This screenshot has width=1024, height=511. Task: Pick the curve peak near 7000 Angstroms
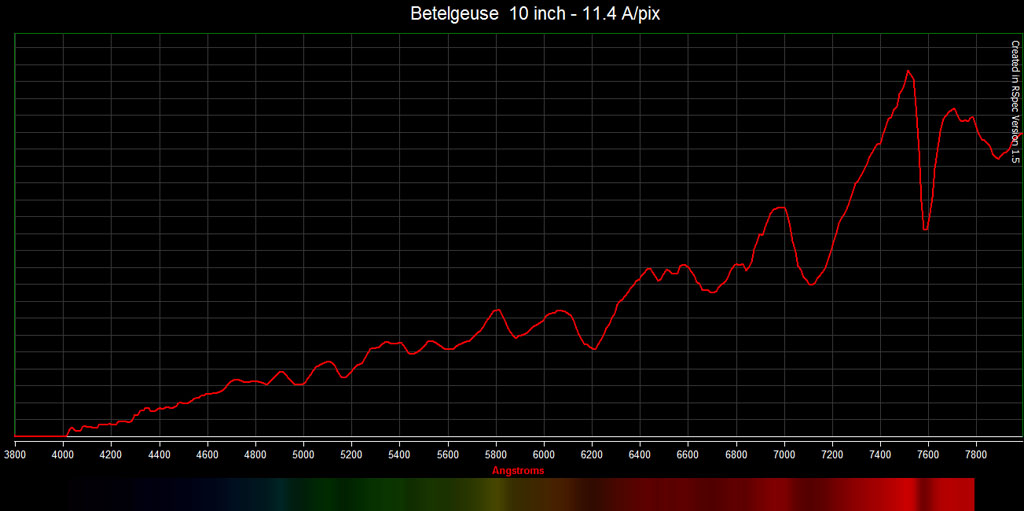pyautogui.click(x=781, y=208)
